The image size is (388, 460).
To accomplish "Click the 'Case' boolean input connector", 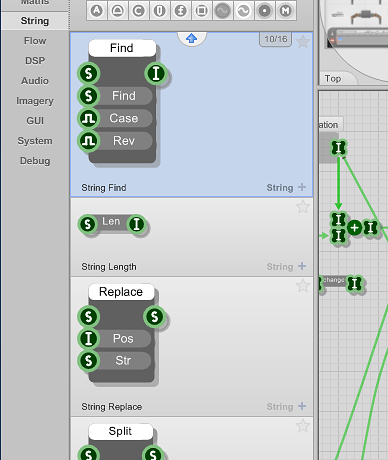I will tap(89, 119).
